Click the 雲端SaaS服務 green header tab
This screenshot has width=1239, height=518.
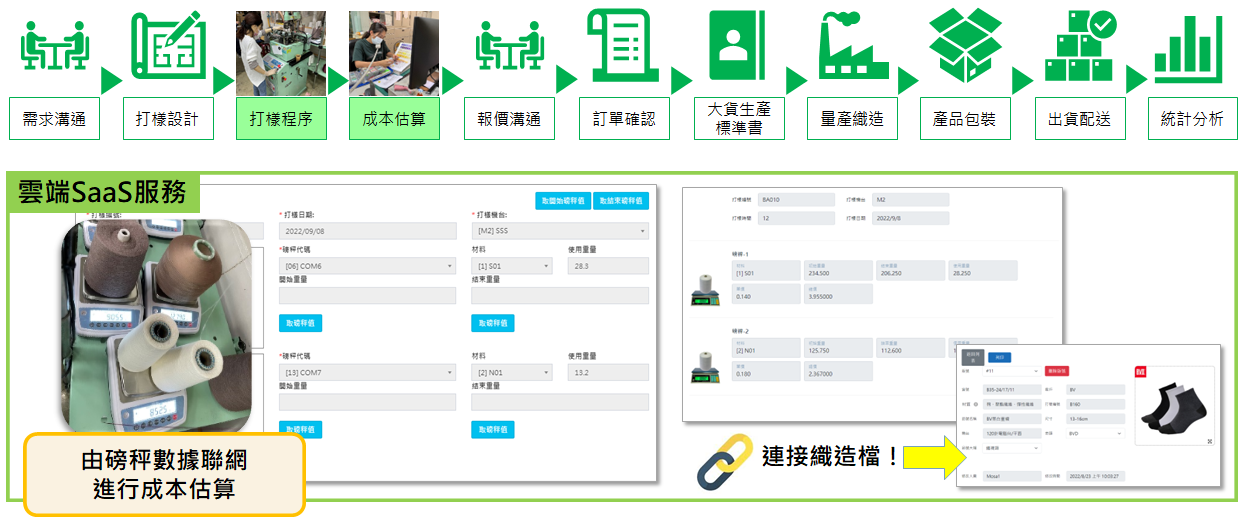click(104, 193)
